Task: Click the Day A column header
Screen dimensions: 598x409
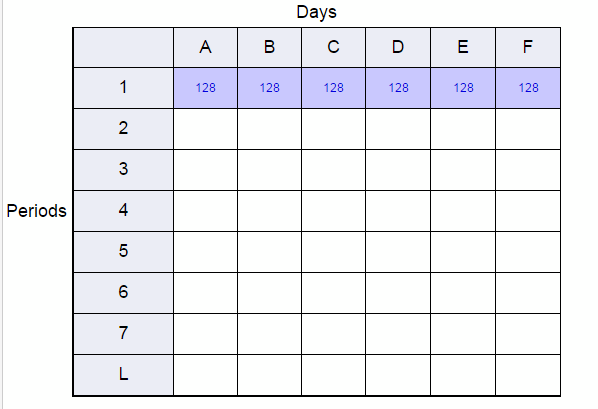Action: pos(206,47)
